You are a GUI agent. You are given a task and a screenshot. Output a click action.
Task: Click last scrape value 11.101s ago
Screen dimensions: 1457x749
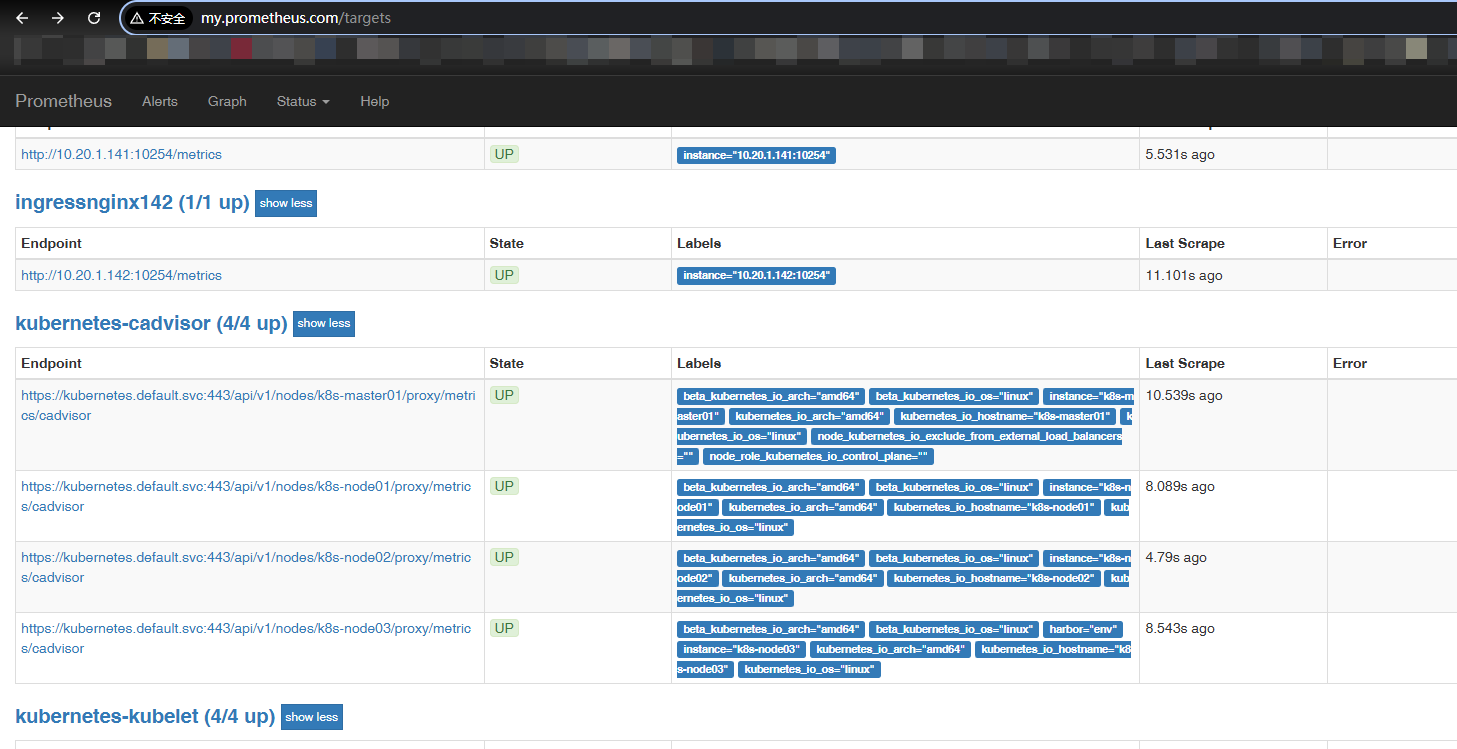tap(1184, 275)
